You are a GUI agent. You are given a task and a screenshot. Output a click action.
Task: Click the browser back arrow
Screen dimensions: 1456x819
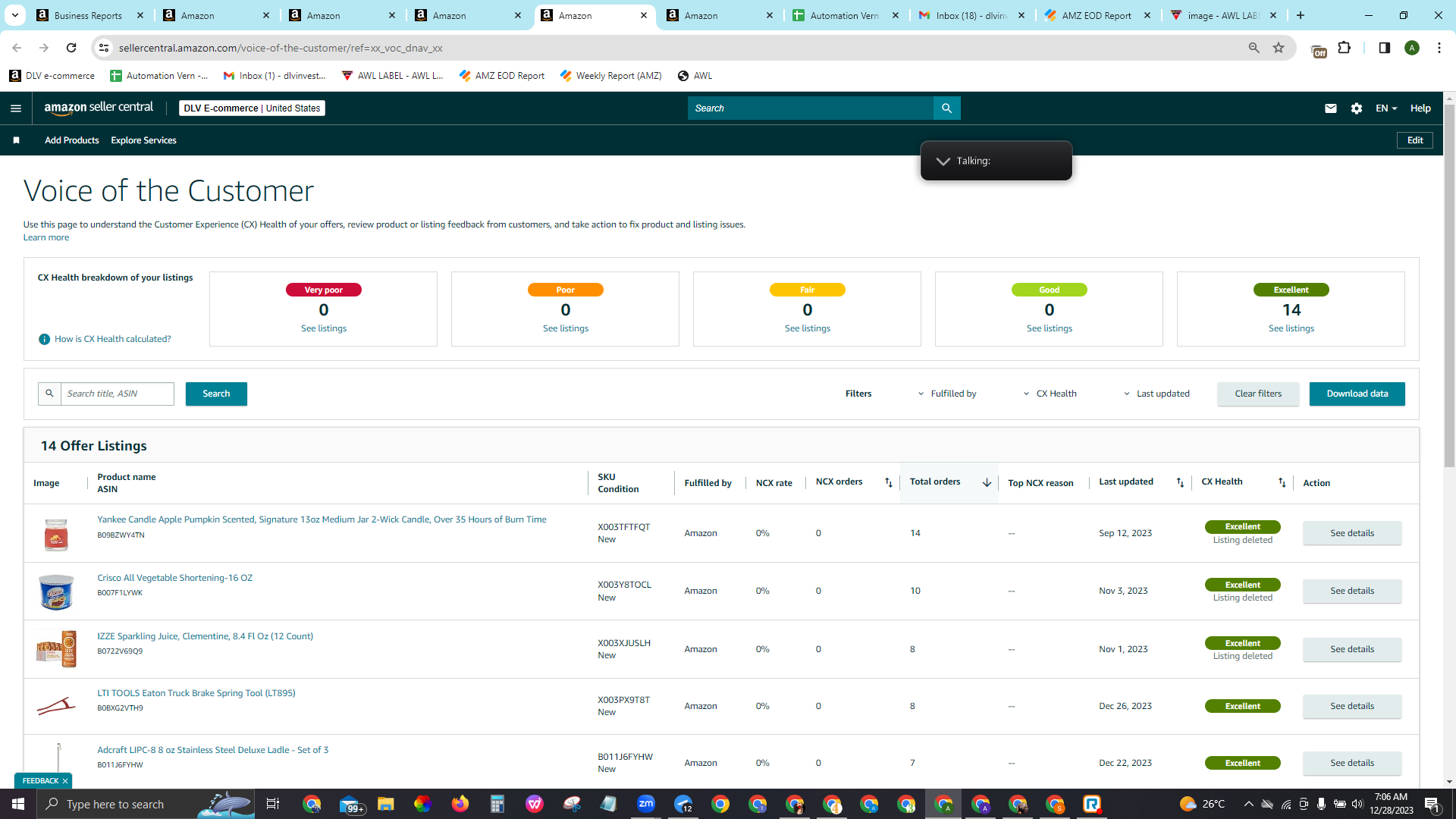click(17, 48)
